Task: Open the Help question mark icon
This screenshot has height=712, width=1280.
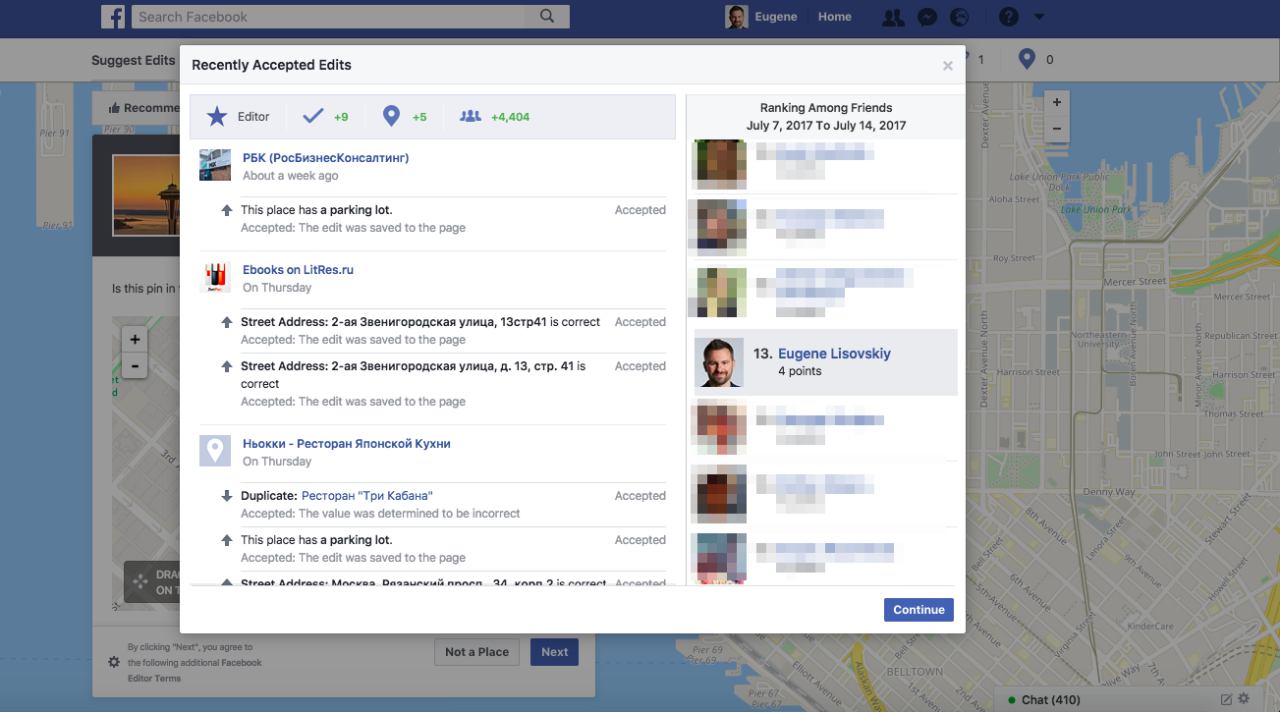Action: click(x=1008, y=17)
